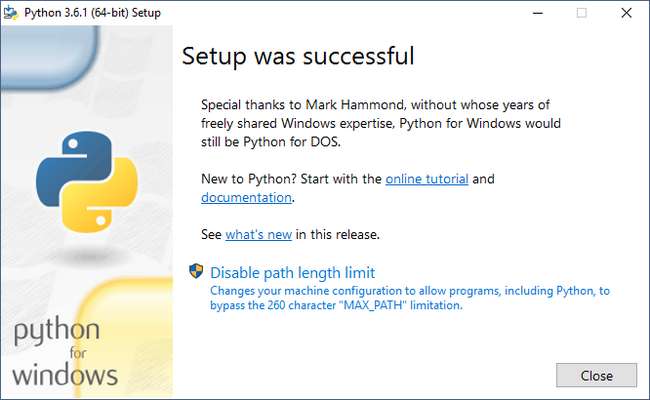
Task: Minimize the Python Setup window
Action: tap(535, 12)
